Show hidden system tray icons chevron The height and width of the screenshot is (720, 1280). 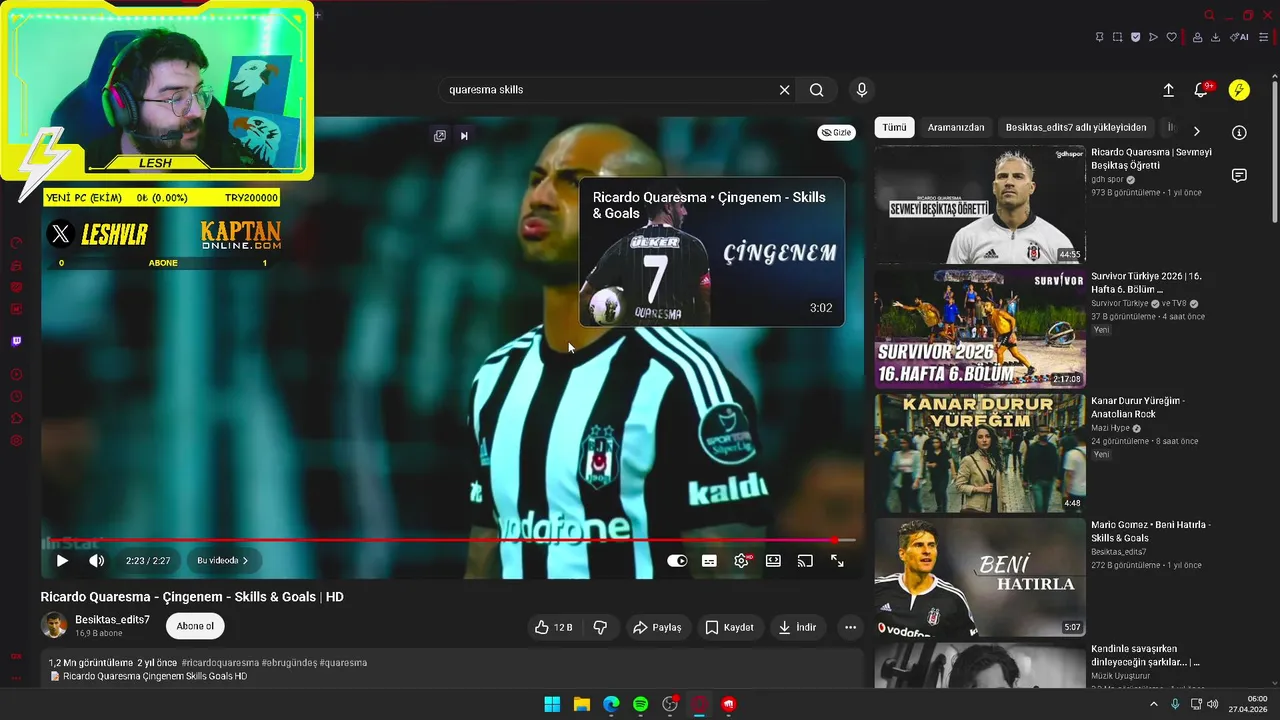tap(1153, 704)
